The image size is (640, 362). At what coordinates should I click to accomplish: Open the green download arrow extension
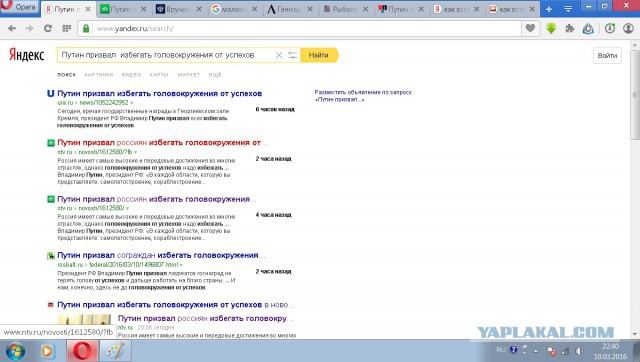click(551, 28)
